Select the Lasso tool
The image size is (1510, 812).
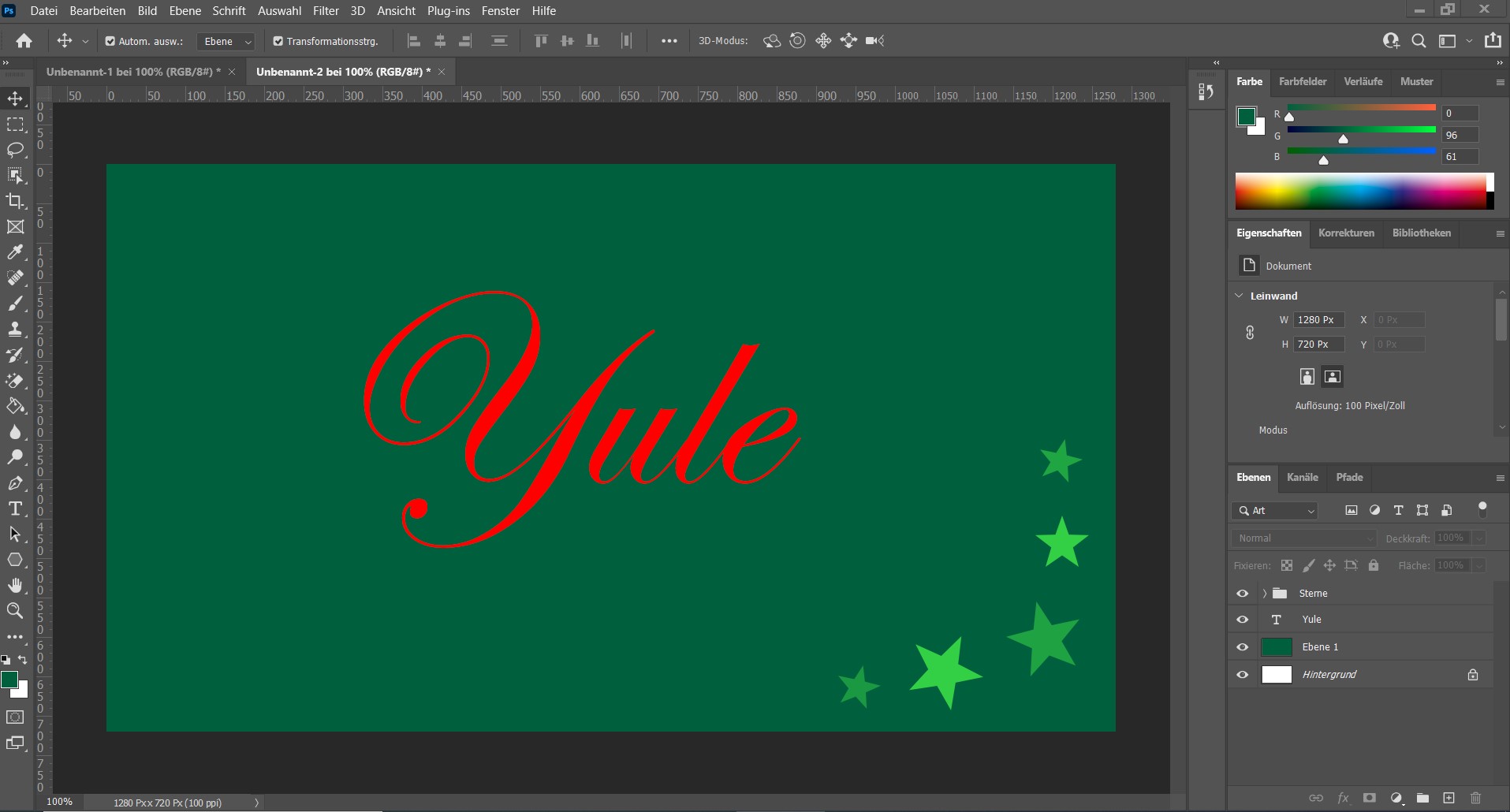15,150
